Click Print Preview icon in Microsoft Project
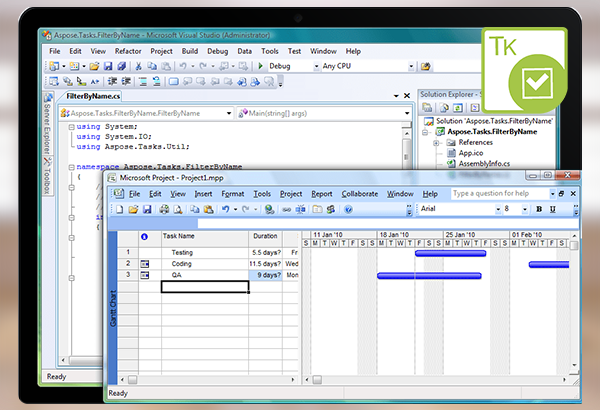Screen dimensions: 600x410 (x=178, y=209)
